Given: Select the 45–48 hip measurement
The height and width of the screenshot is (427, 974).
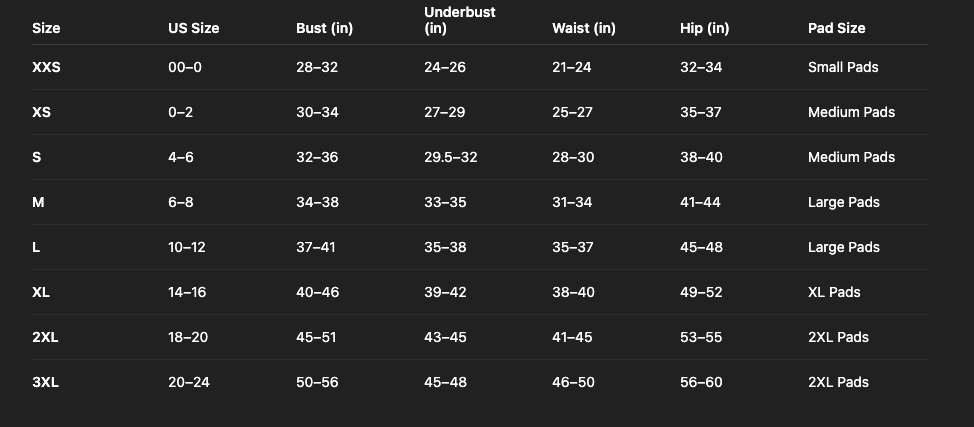Looking at the screenshot, I should pyautogui.click(x=701, y=247).
